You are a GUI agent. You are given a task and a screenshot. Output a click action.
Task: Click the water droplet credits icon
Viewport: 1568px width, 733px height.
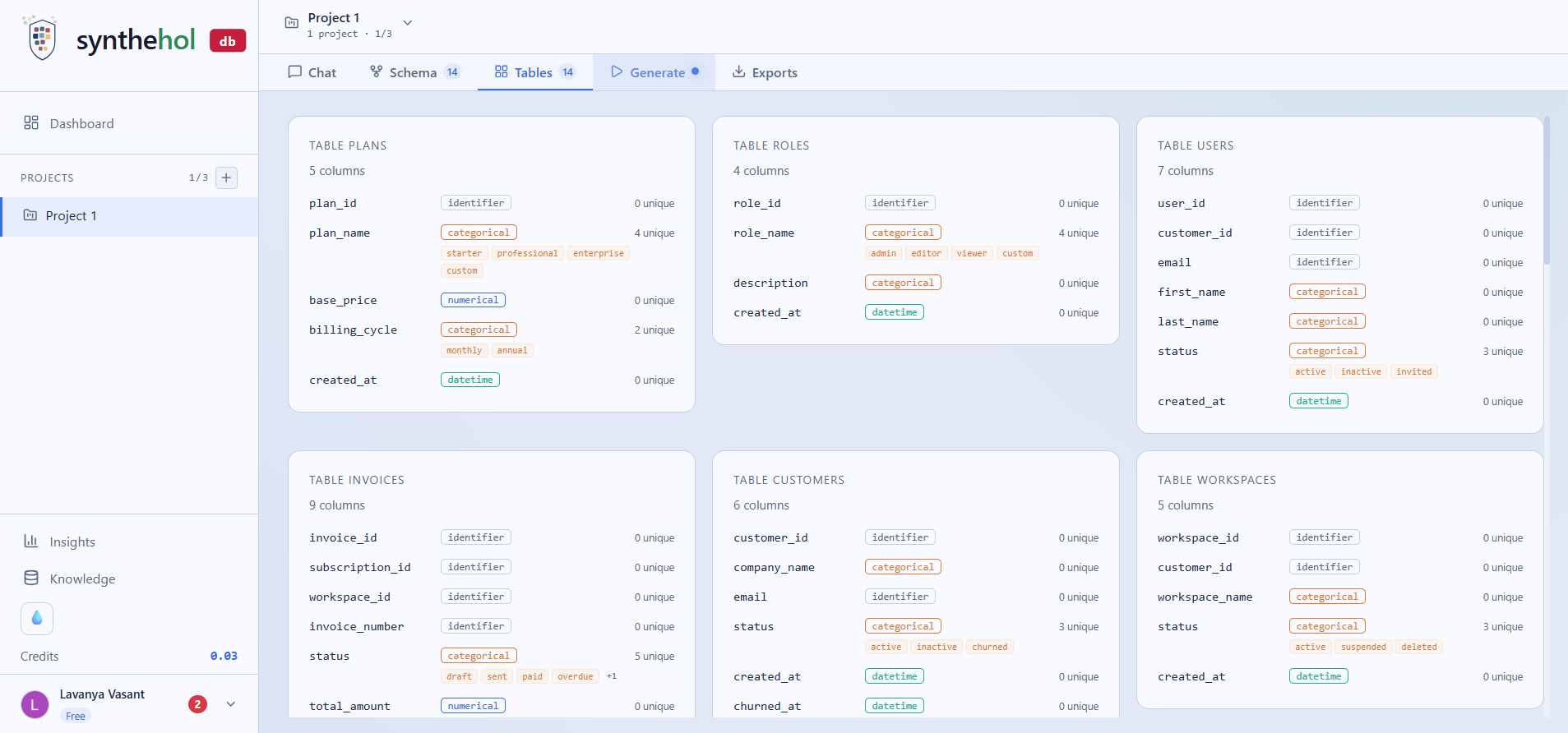(37, 618)
